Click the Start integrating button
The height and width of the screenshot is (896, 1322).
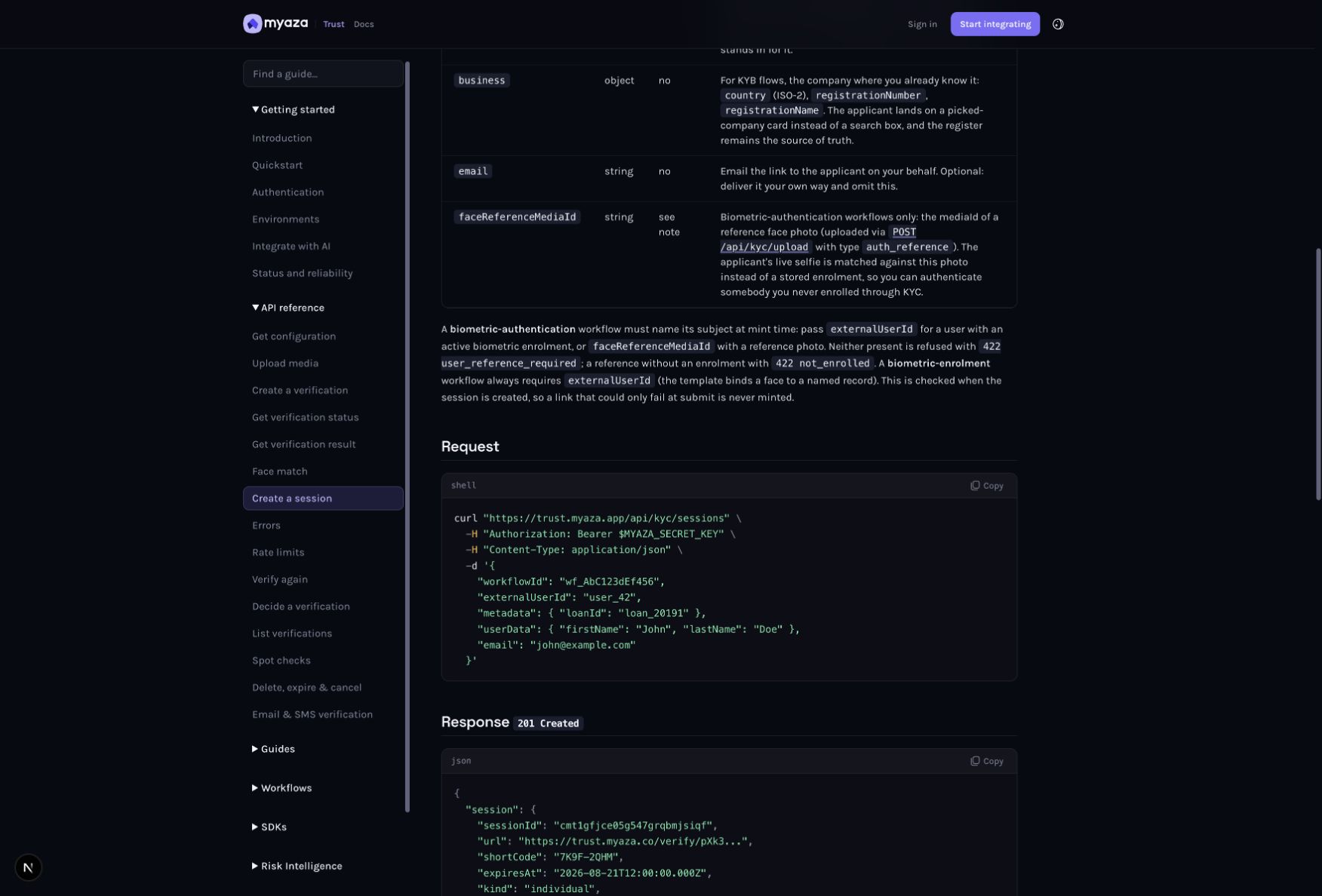[x=995, y=24]
